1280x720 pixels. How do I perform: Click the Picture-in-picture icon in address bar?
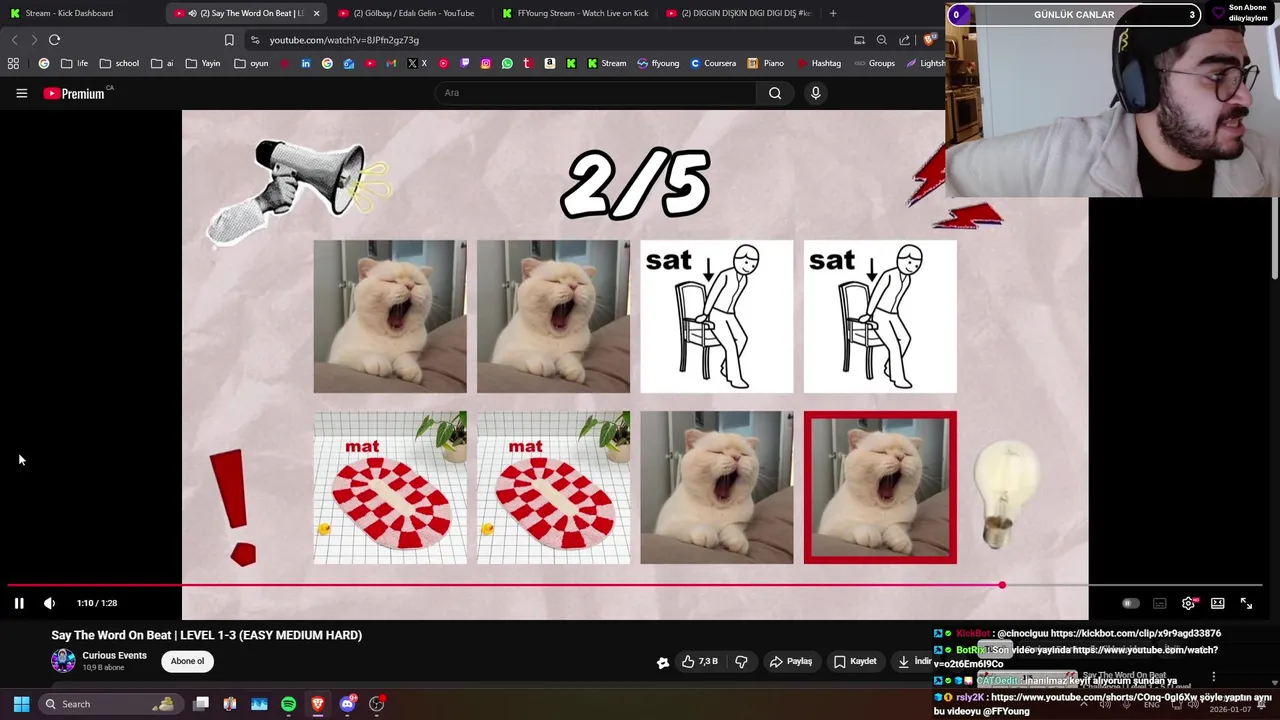859,40
